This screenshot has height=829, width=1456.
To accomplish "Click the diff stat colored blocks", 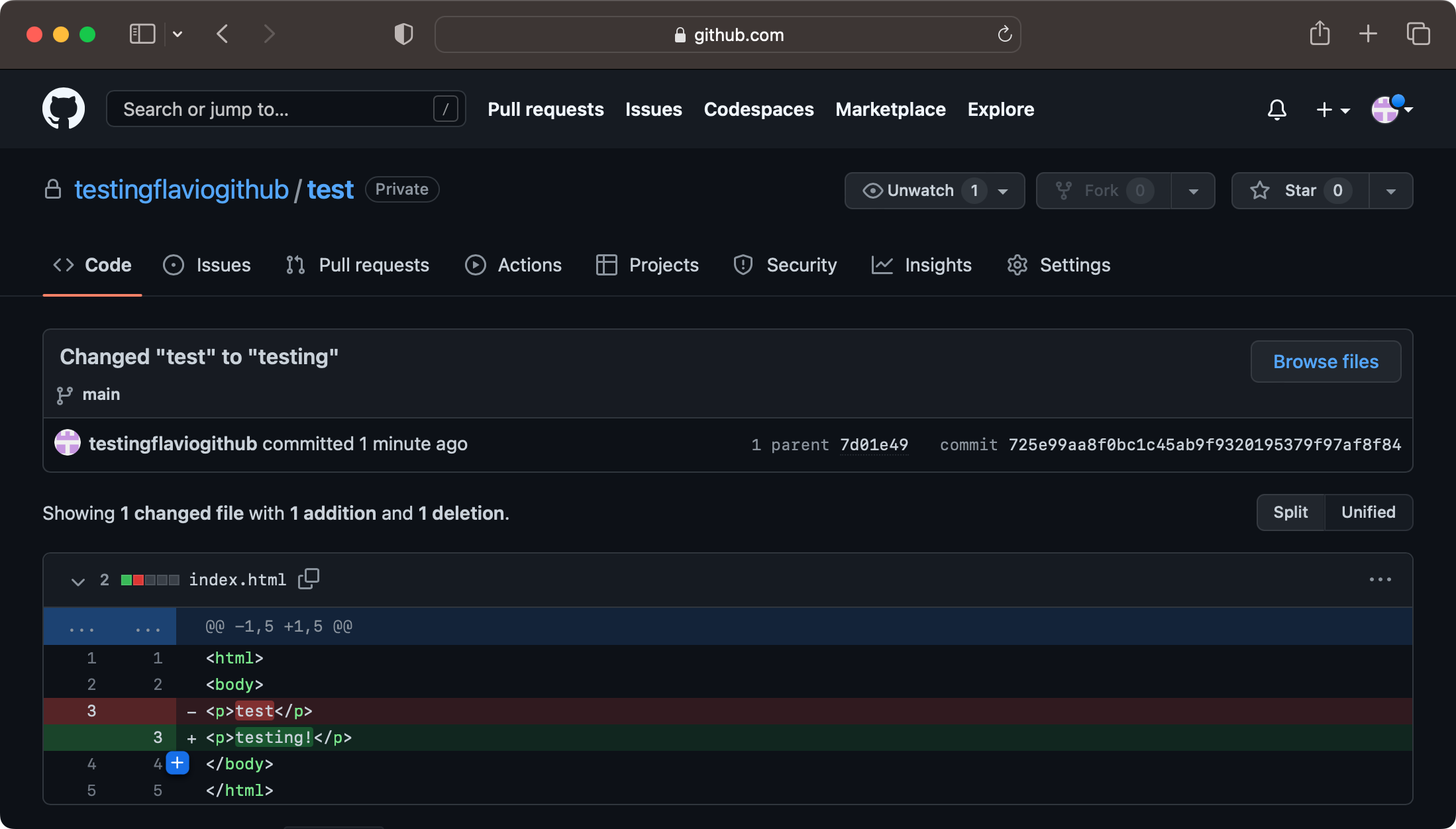I will (149, 579).
